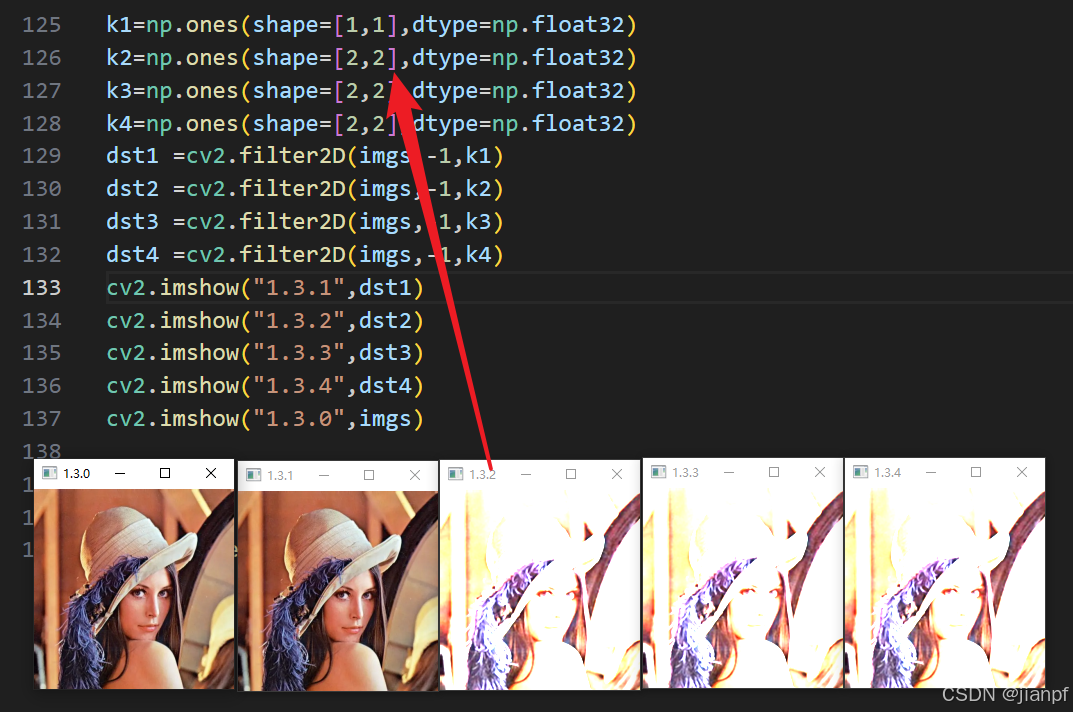Screen dimensions: 1073x712
Task: Place cursor on cv2.imshow("1.3.0",imgs) line
Action: (x=265, y=419)
